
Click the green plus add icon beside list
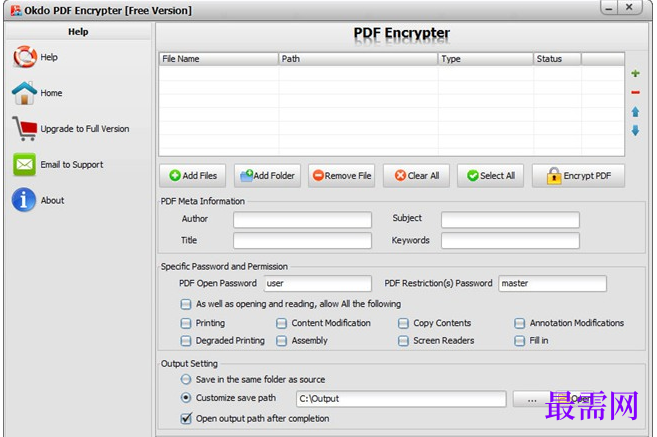[635, 73]
